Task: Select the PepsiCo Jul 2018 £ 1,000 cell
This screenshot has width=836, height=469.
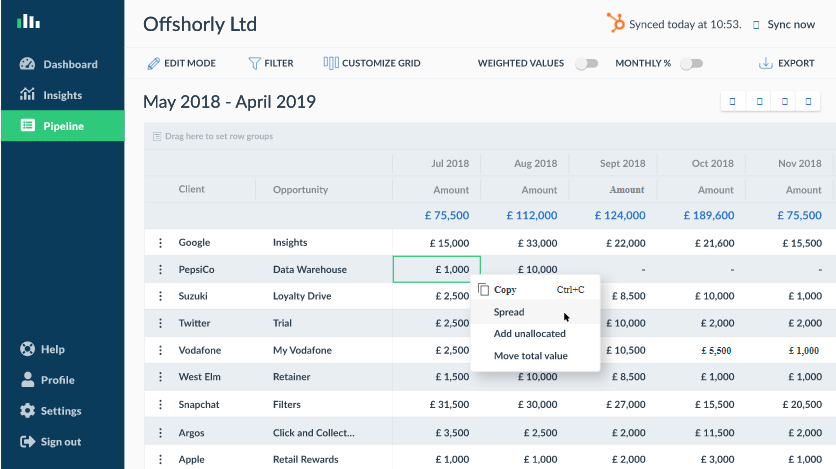Action: point(437,269)
